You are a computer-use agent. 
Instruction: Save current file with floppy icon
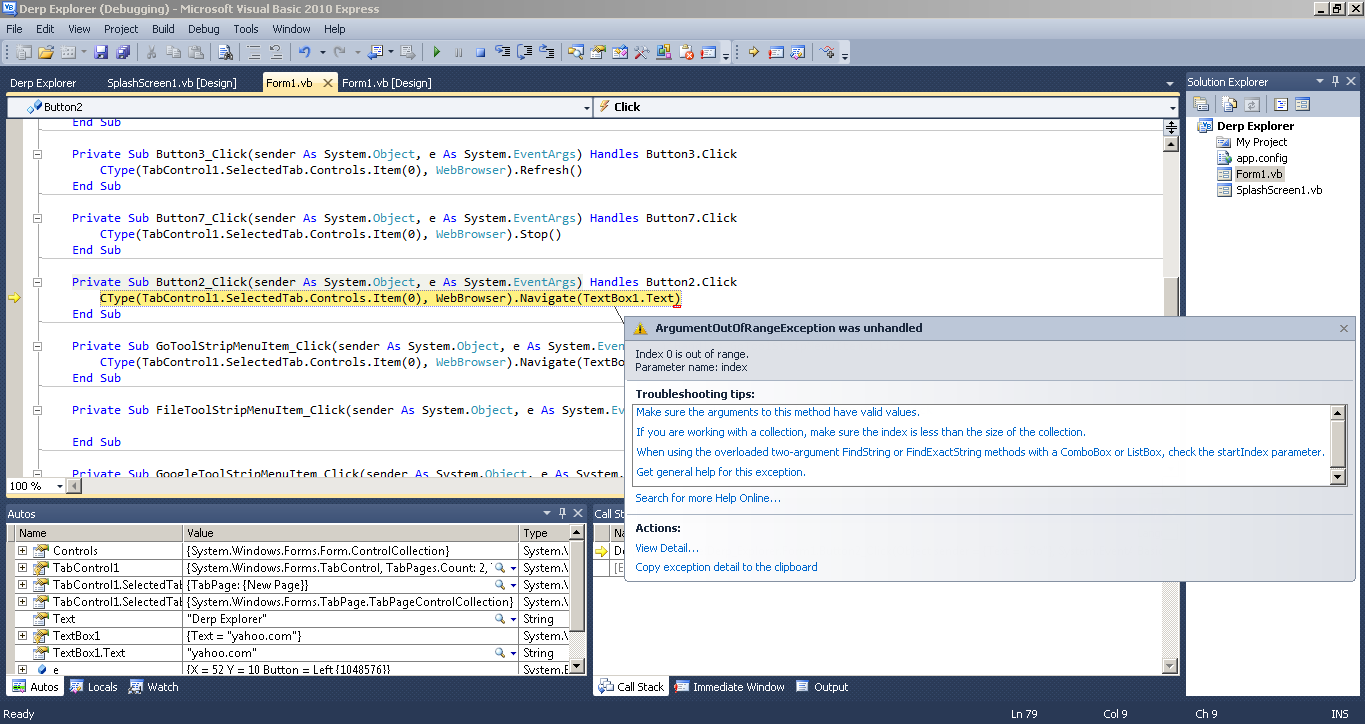(101, 52)
